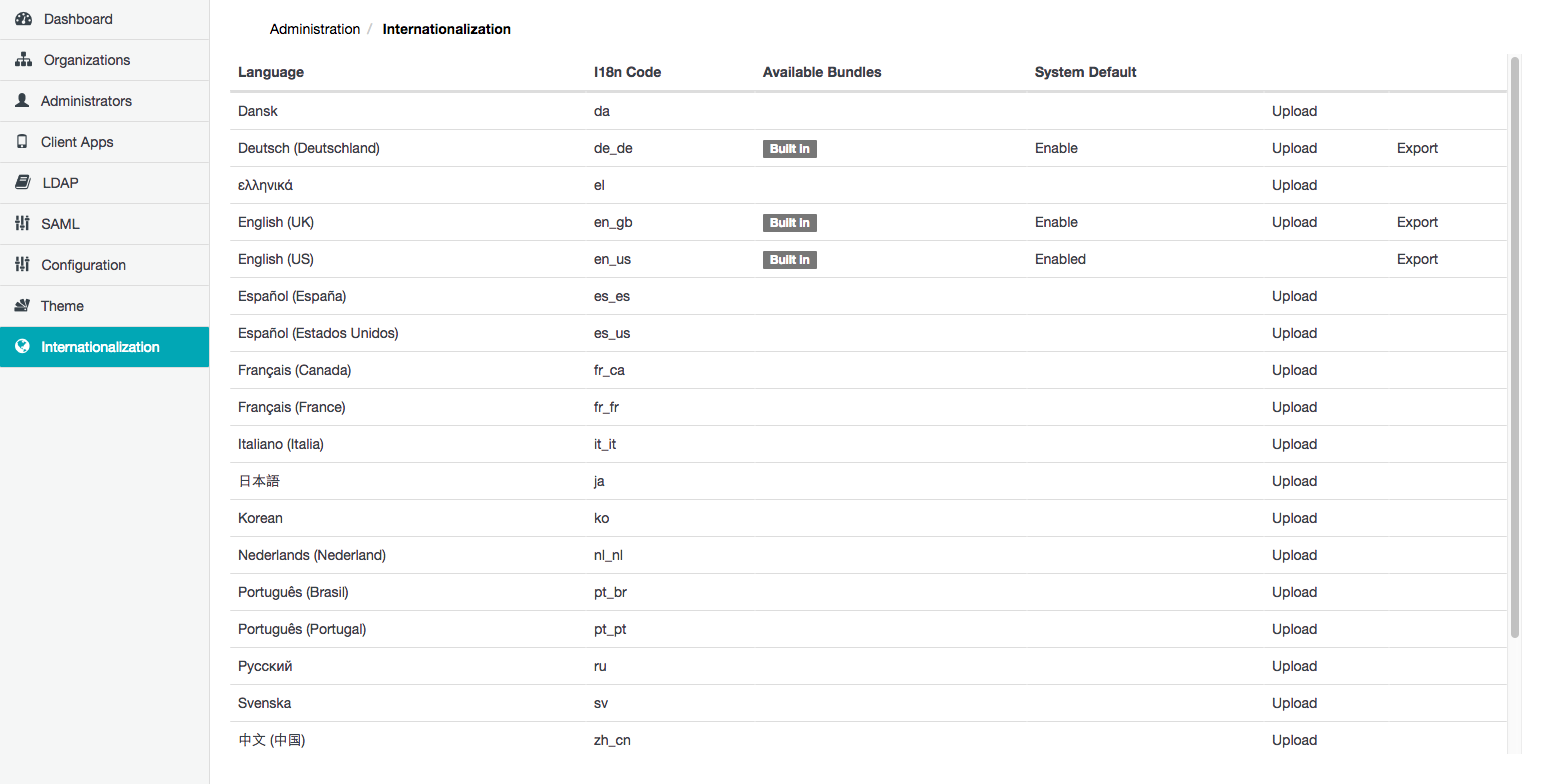Image resolution: width=1557 pixels, height=784 pixels.
Task: Click the vertical scrollbar of language table
Action: pos(1514,350)
